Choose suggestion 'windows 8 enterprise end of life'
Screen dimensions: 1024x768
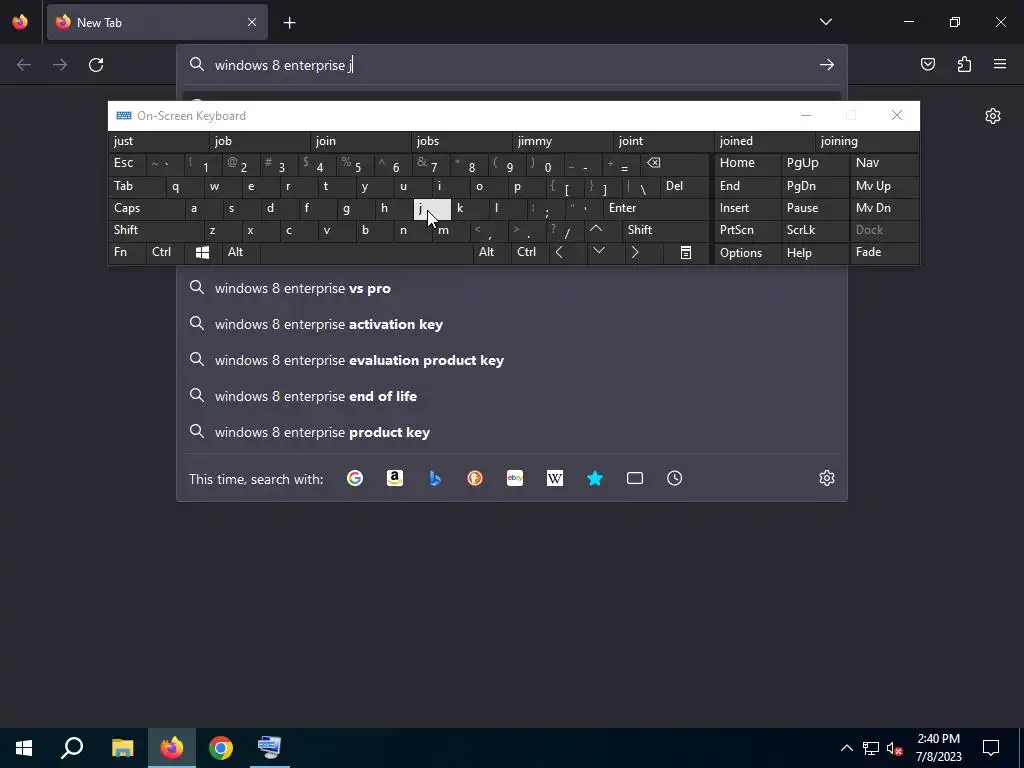click(512, 396)
